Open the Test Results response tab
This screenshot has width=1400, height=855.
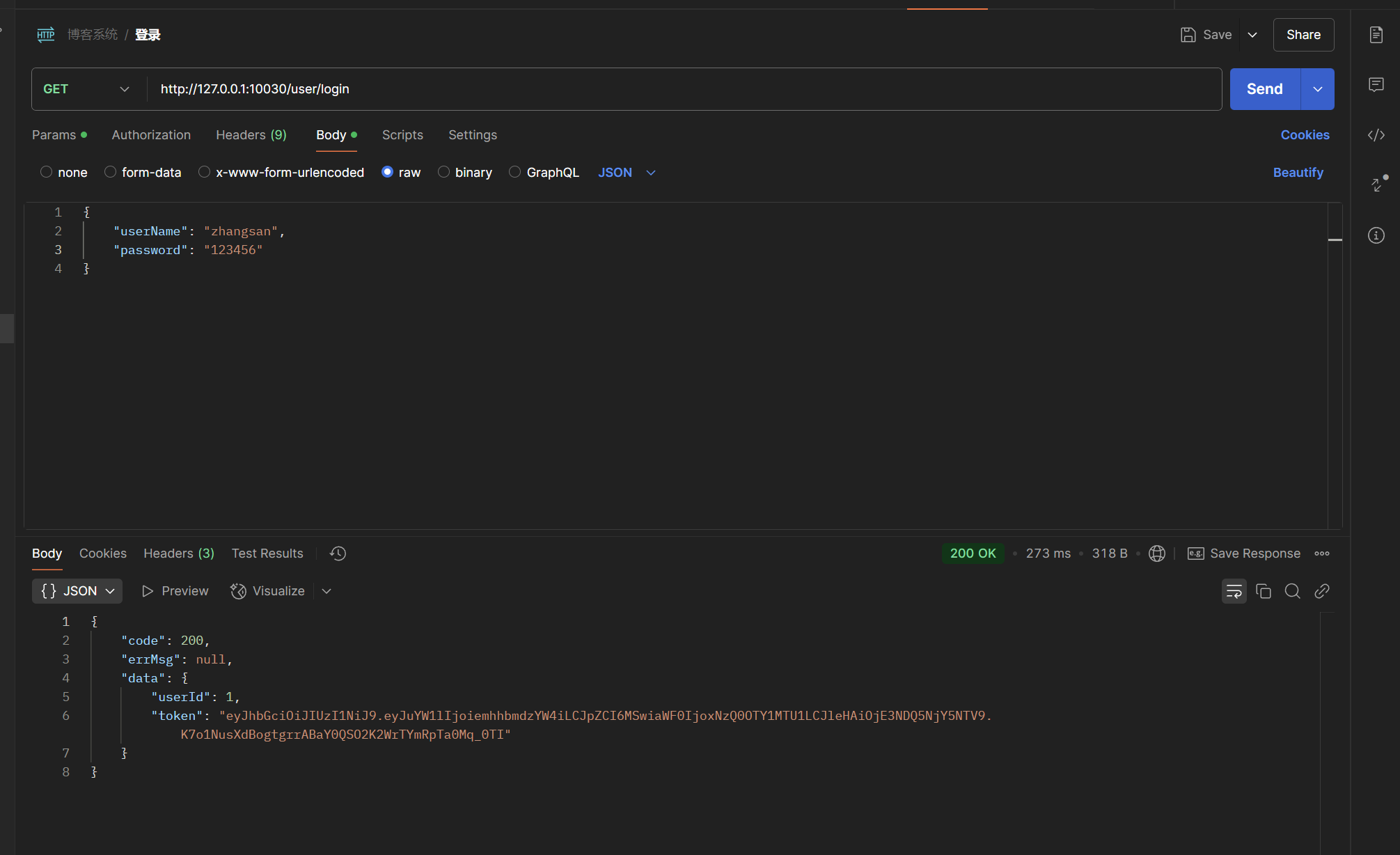click(x=267, y=554)
